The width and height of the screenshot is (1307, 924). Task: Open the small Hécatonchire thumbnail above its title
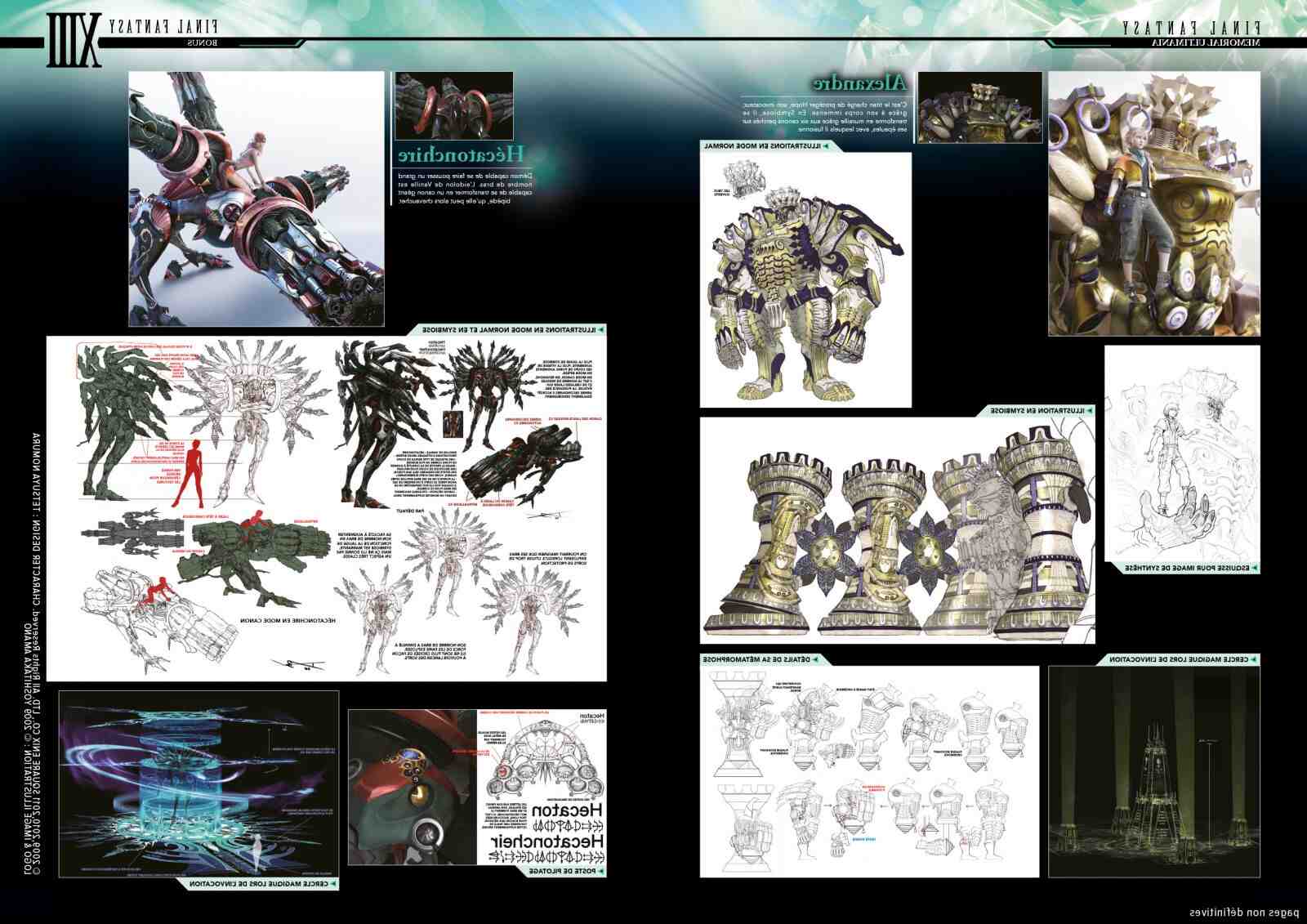(454, 105)
